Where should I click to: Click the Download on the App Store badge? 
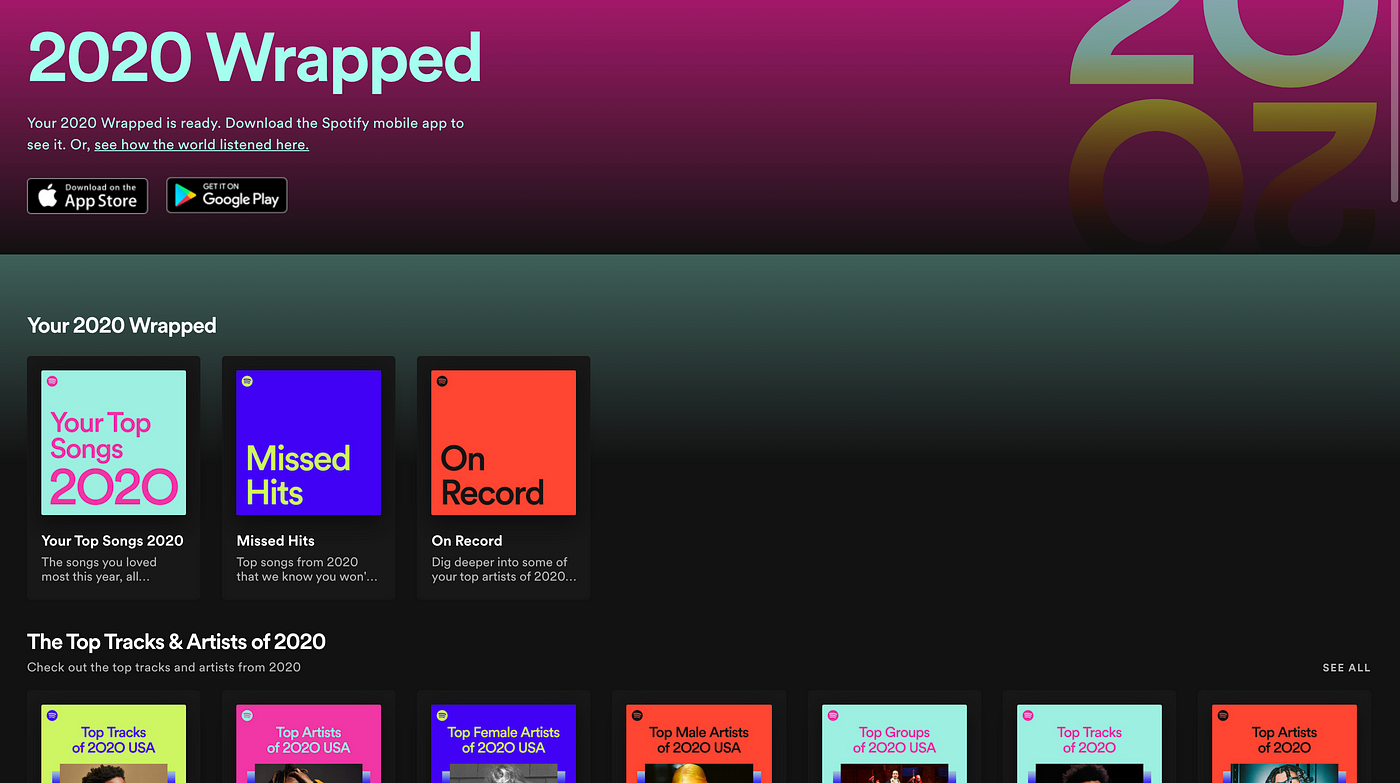pos(87,196)
